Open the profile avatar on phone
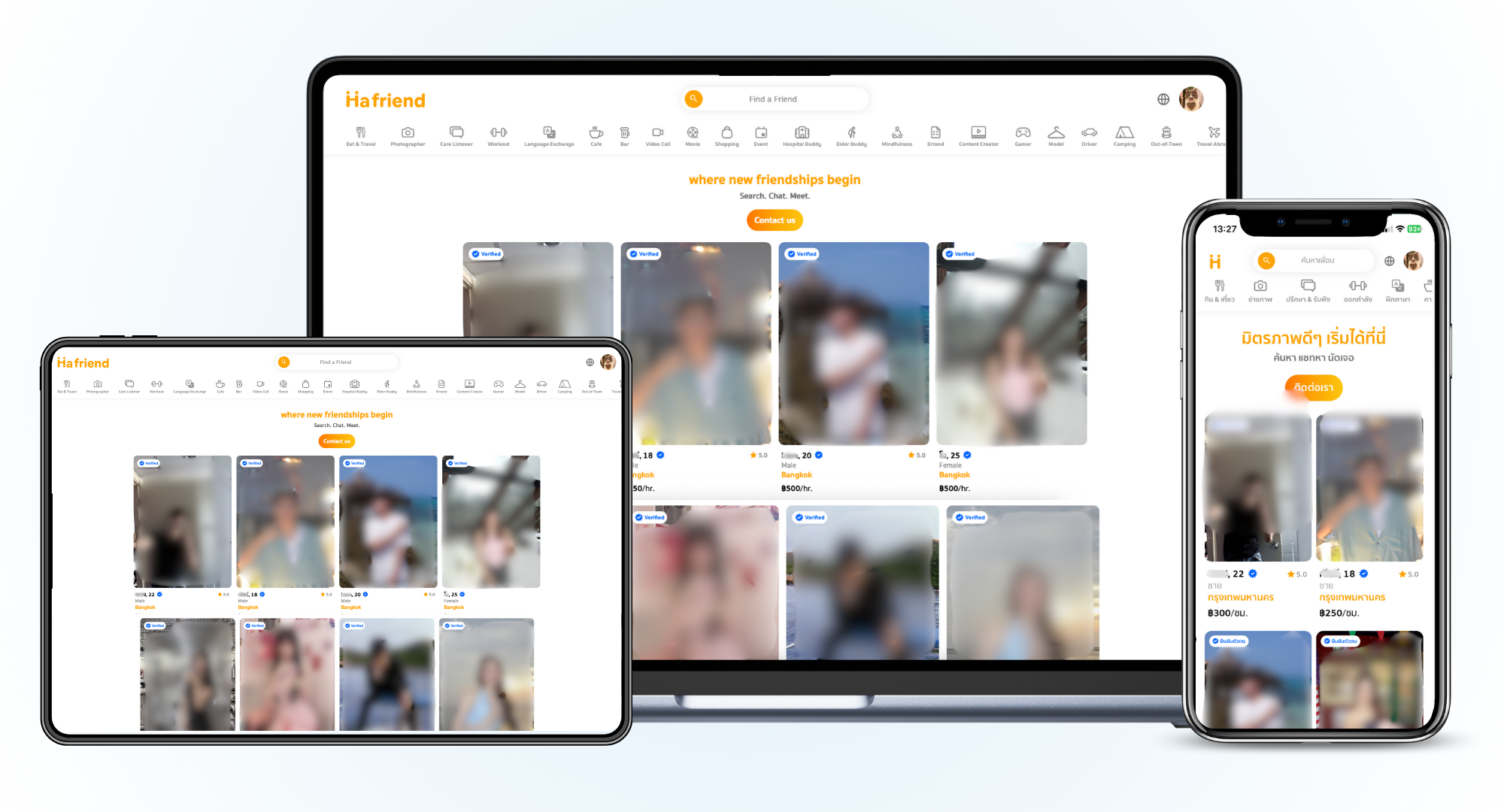The height and width of the screenshot is (812, 1504). click(1413, 261)
